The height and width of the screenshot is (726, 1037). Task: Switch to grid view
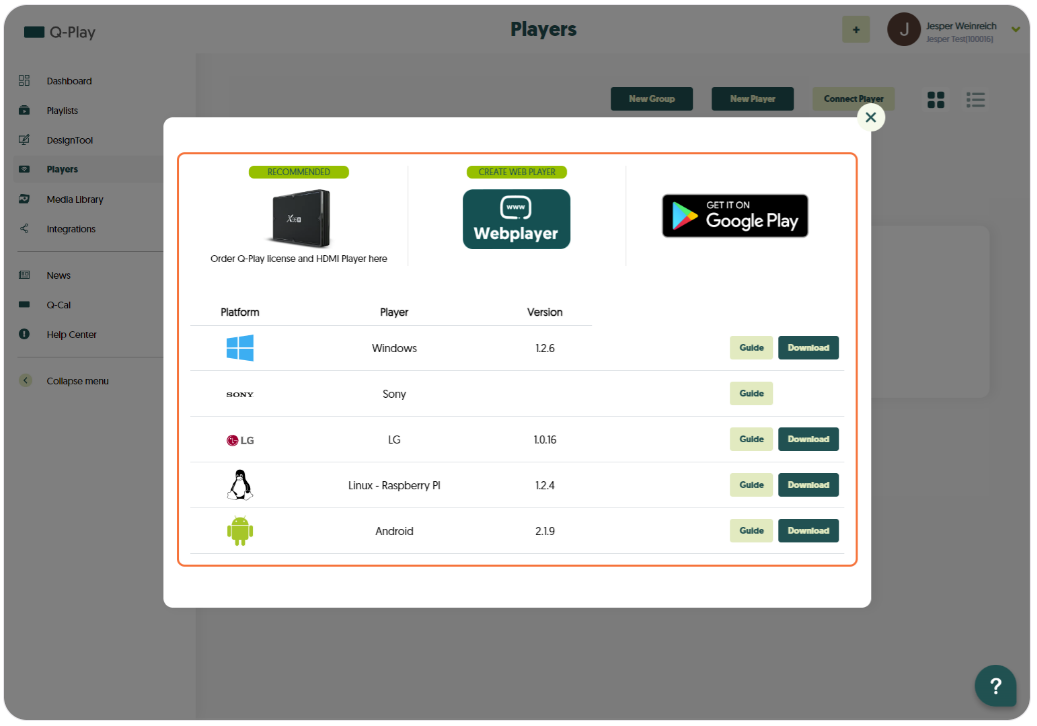click(936, 100)
